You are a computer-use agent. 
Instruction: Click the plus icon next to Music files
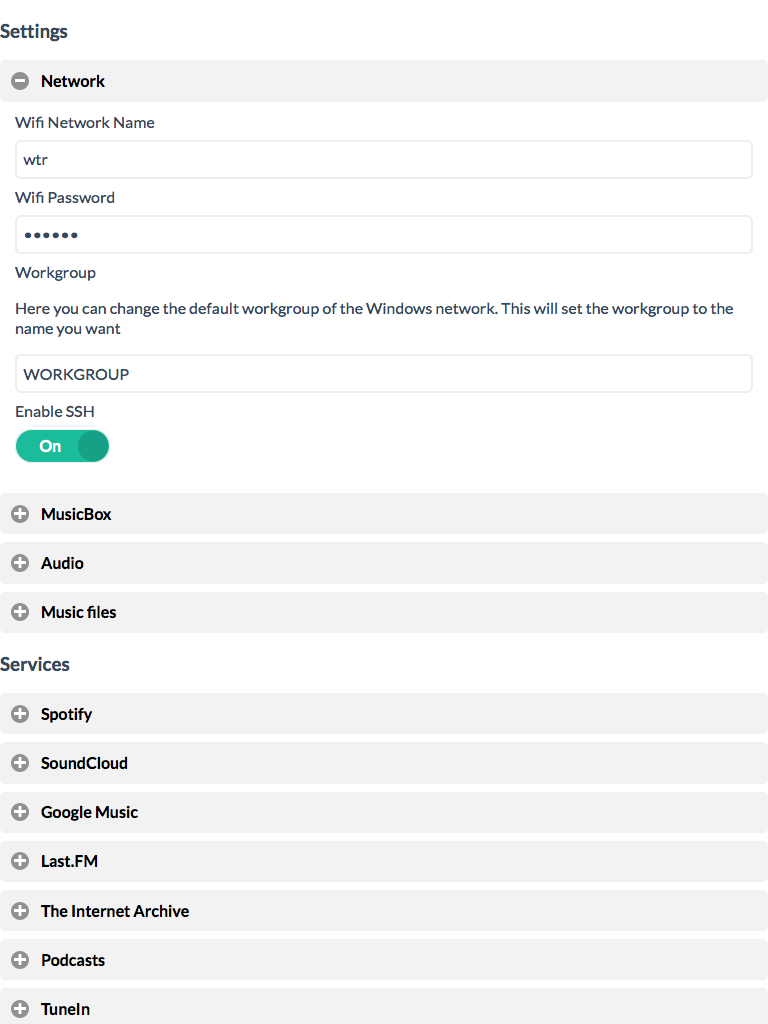pos(20,612)
